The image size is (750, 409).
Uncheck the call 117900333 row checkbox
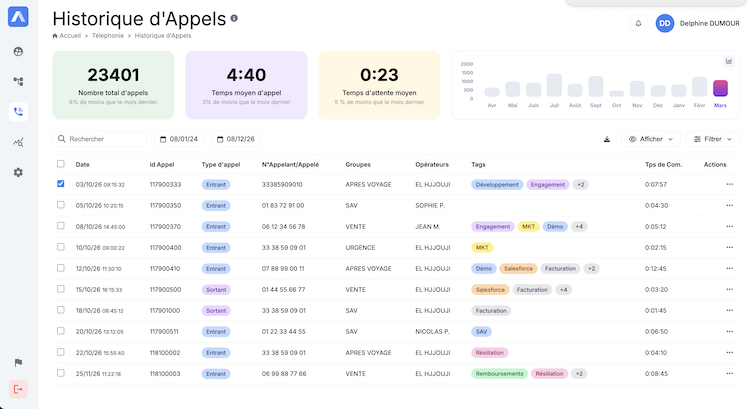click(61, 184)
